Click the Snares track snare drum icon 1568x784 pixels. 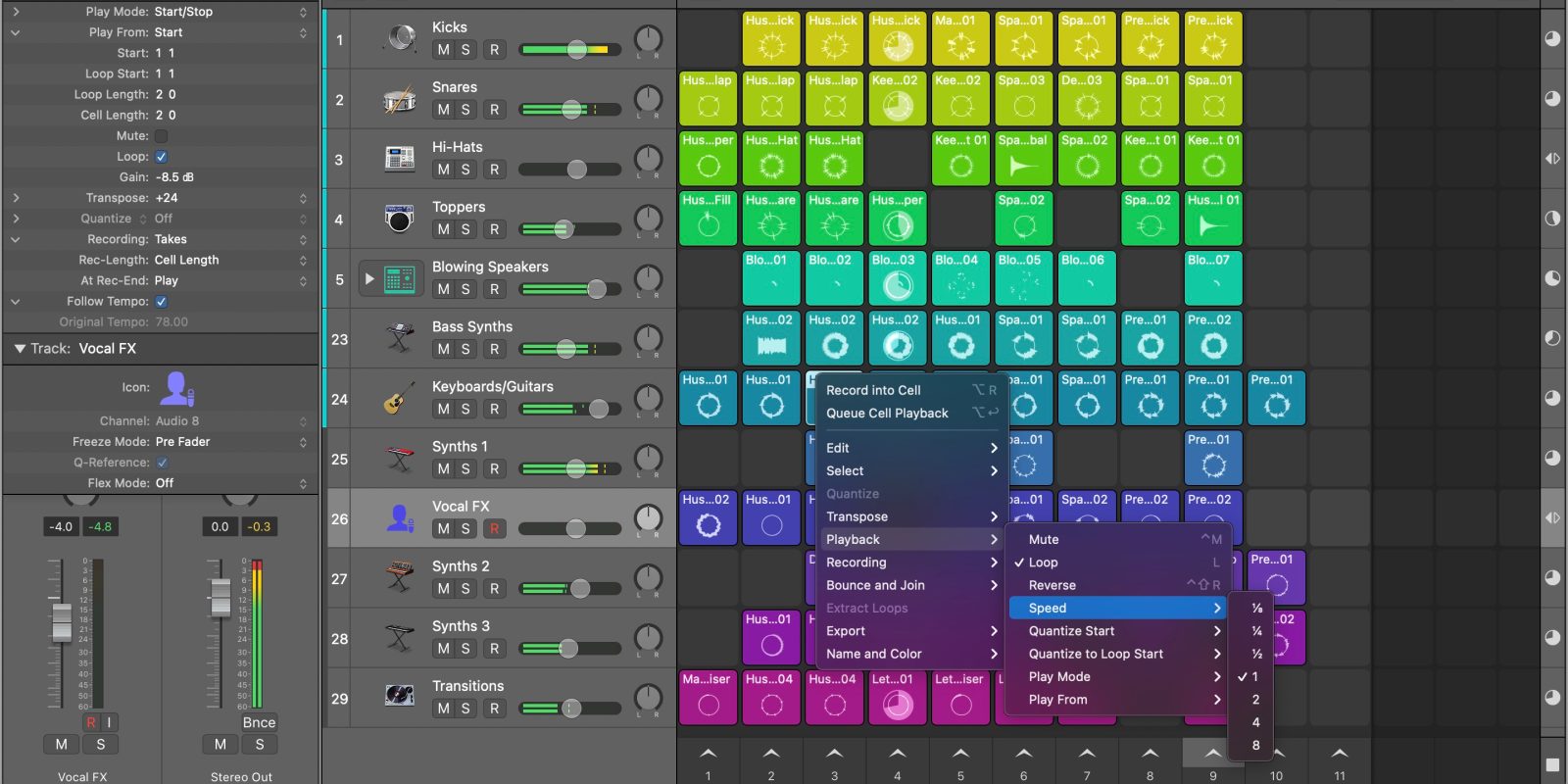400,99
